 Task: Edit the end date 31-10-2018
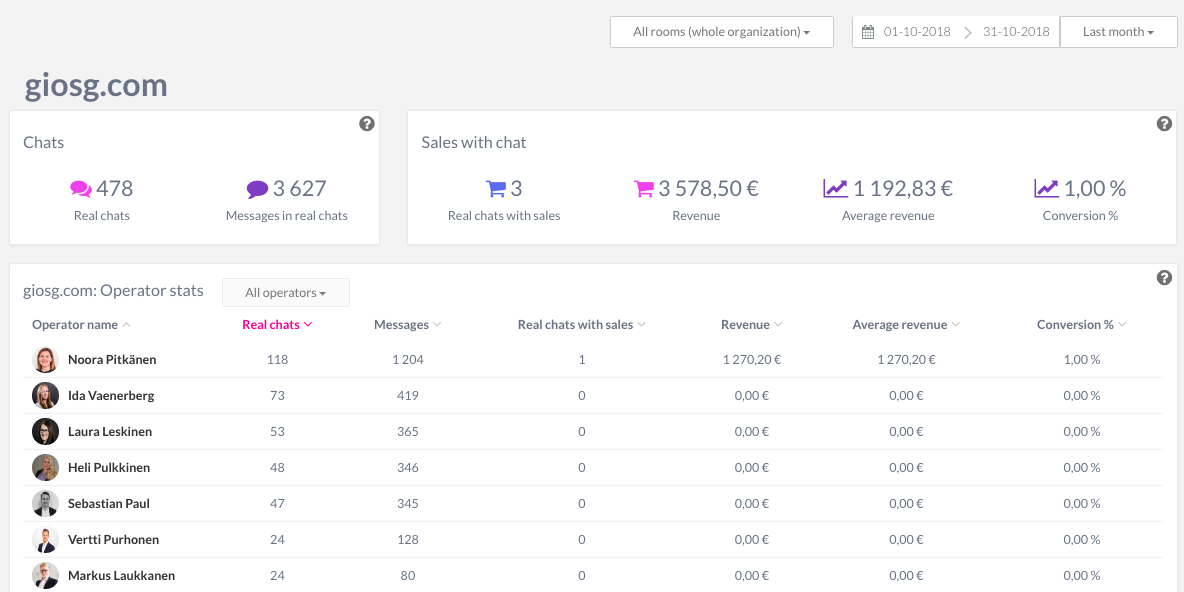point(1016,32)
